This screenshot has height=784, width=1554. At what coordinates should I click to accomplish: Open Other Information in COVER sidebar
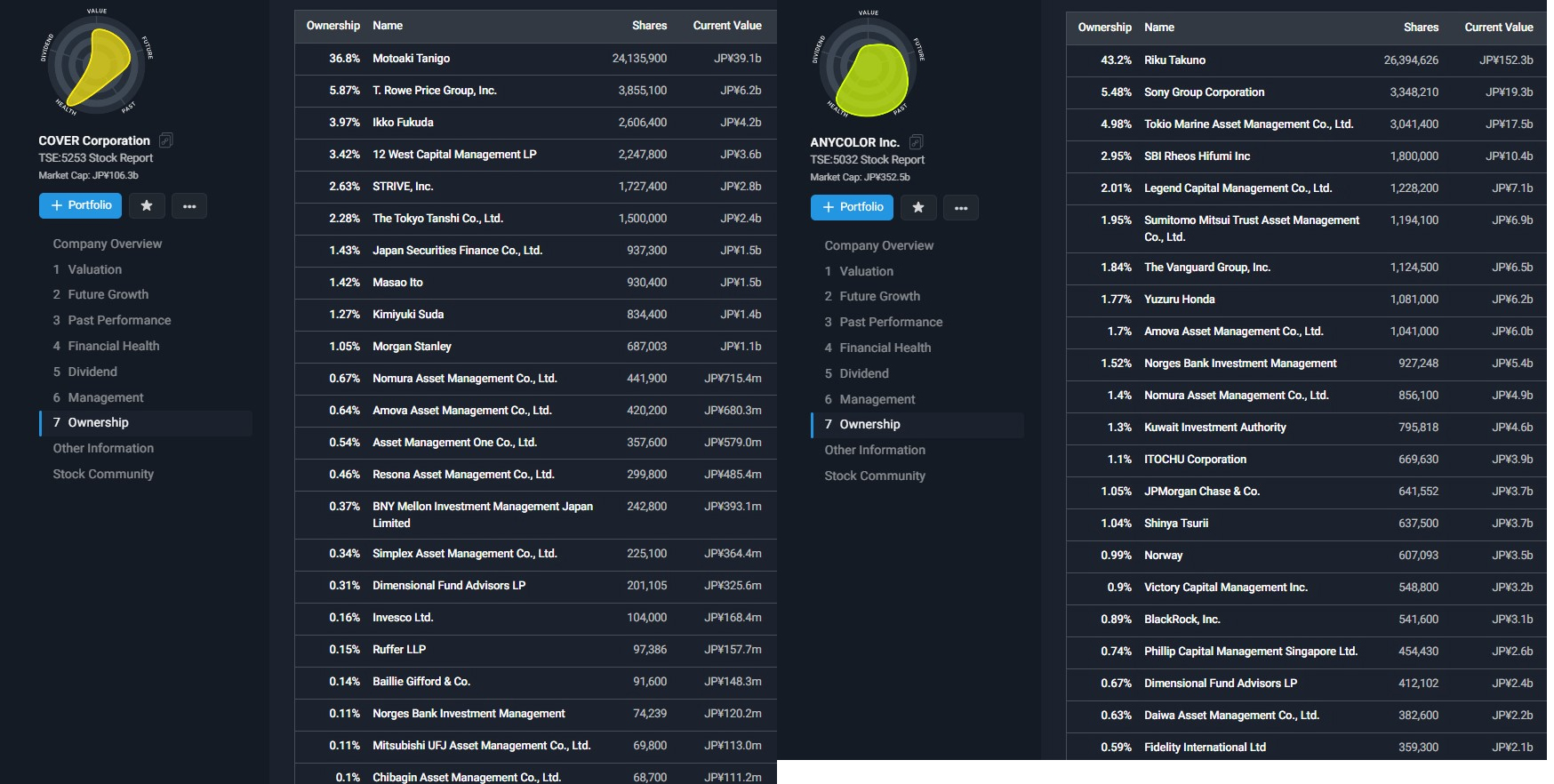[x=103, y=448]
